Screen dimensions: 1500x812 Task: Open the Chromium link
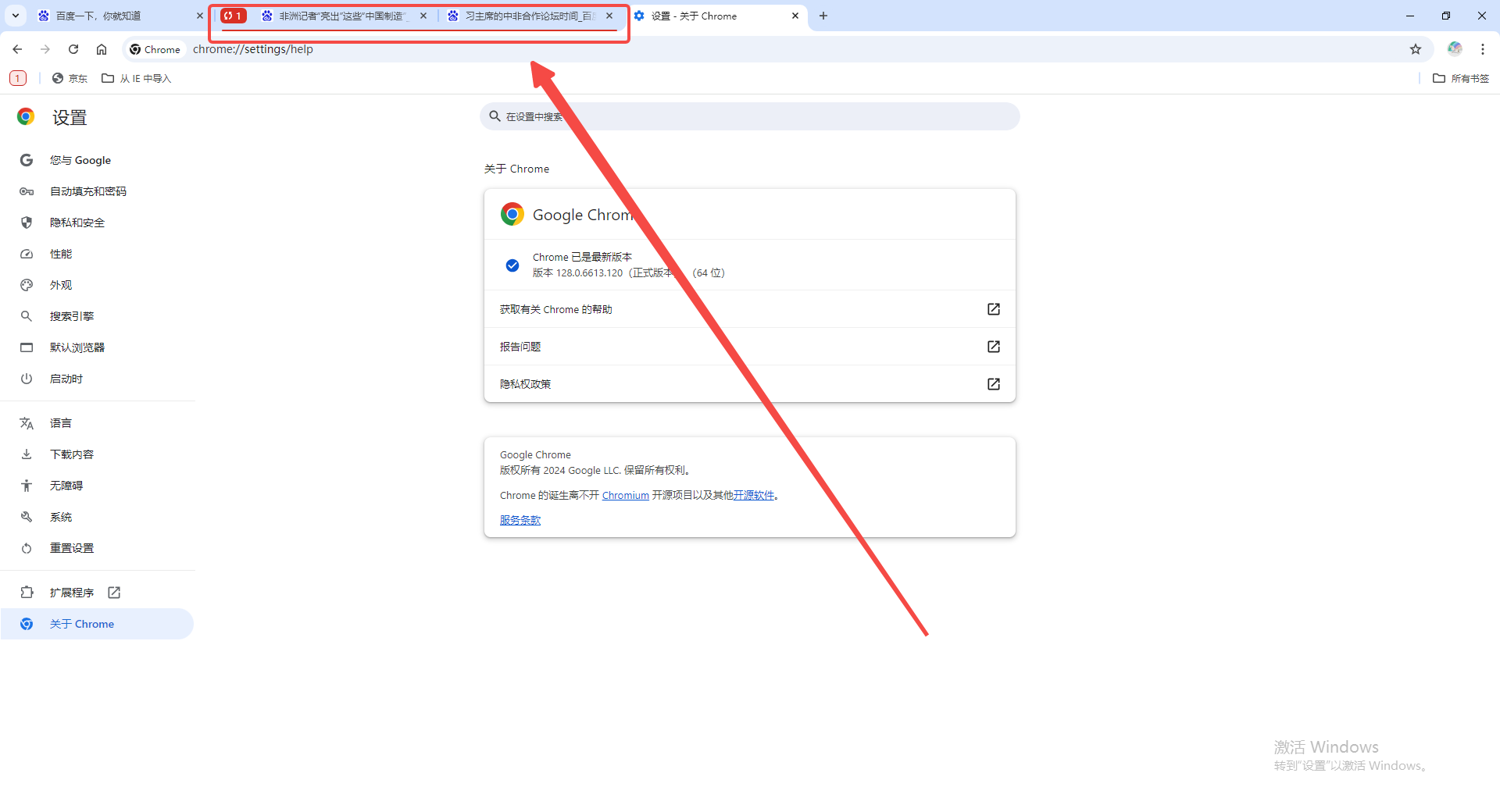[x=625, y=496]
